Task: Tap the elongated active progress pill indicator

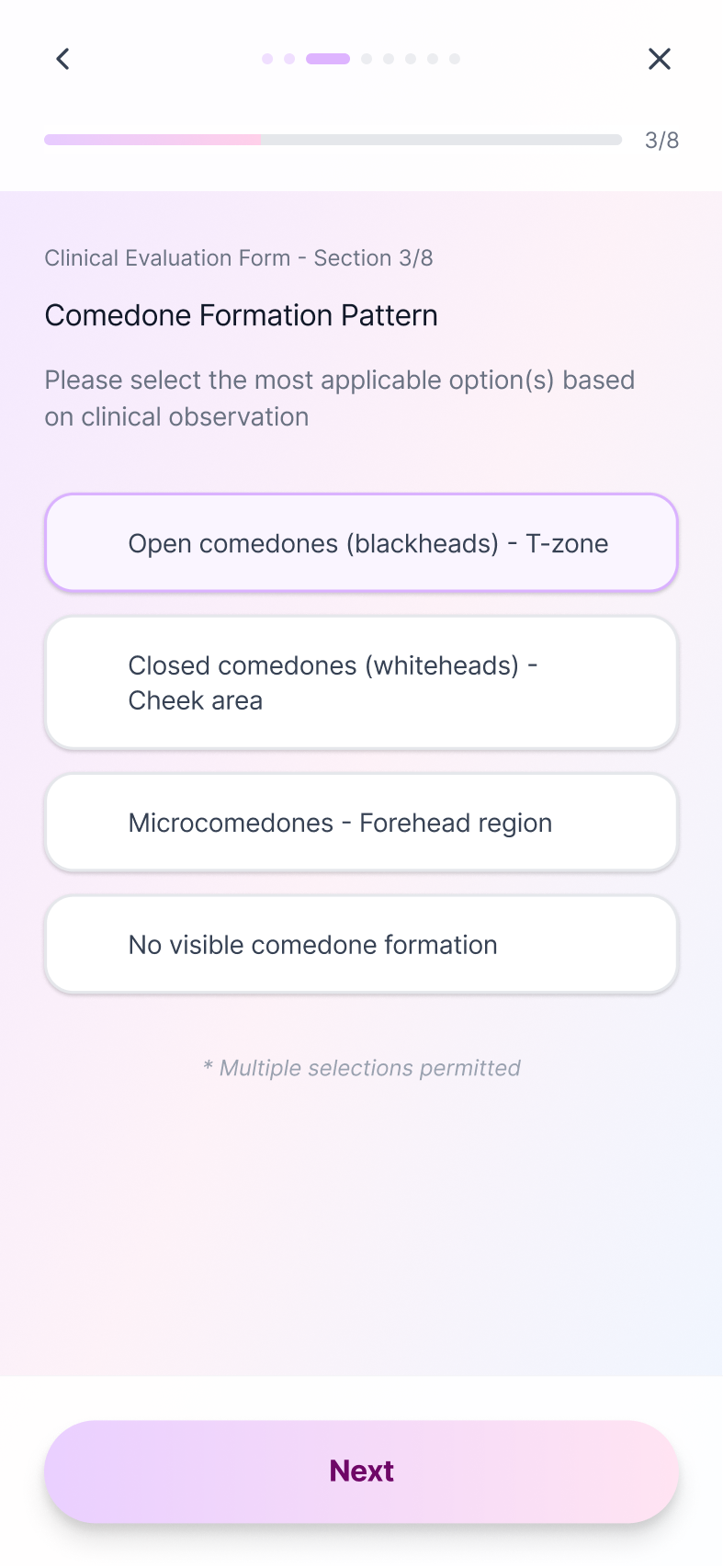Action: point(328,58)
